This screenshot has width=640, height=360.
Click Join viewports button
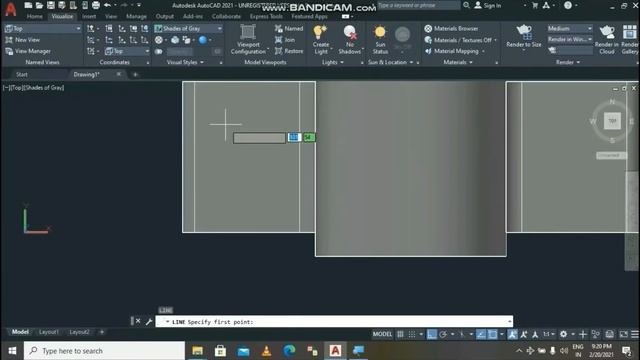(x=285, y=40)
